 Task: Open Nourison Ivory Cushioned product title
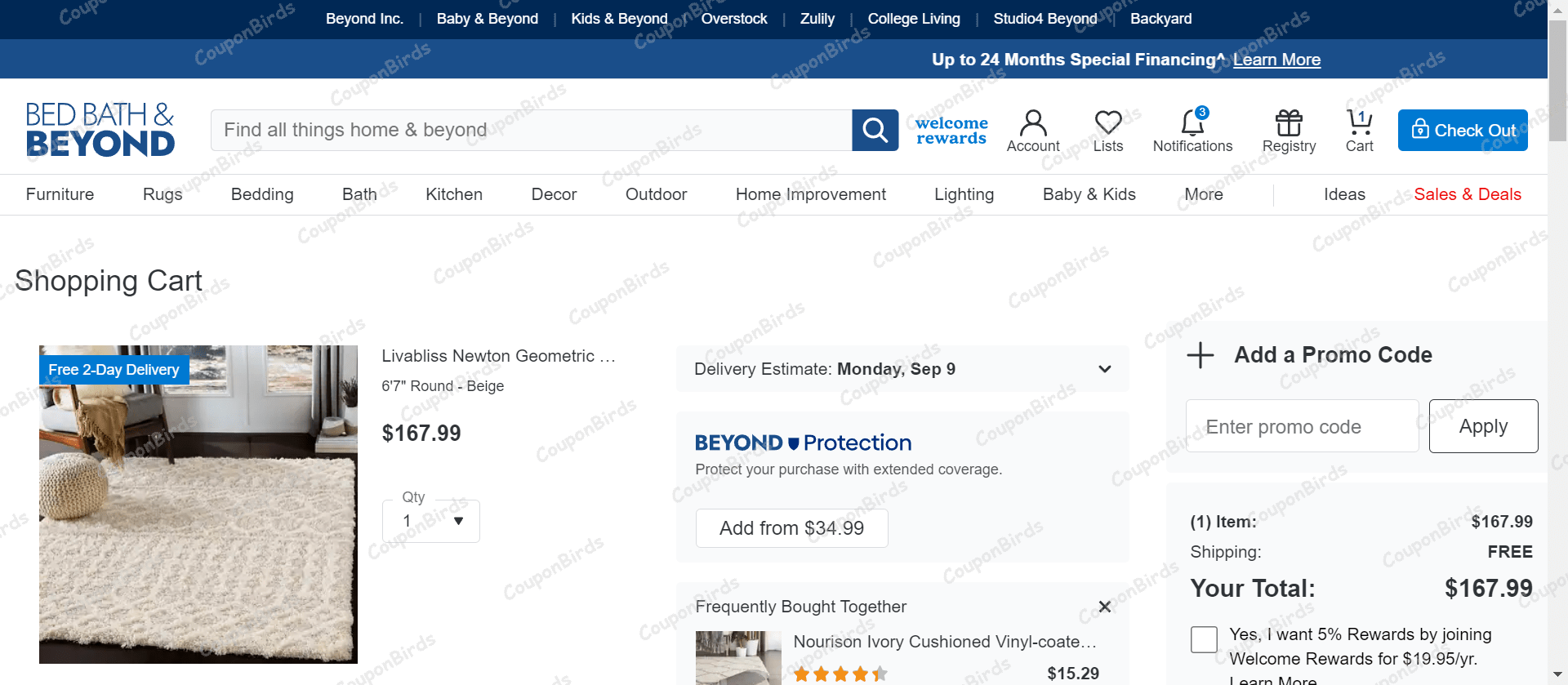[945, 642]
